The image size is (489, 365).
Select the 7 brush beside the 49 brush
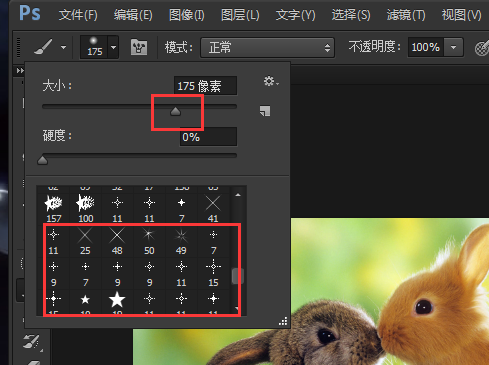(213, 241)
